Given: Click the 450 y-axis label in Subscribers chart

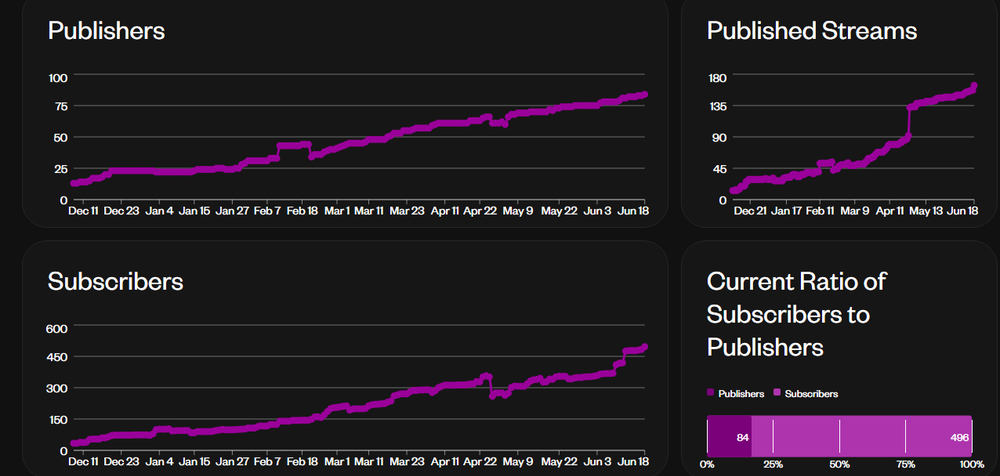Looking at the screenshot, I should [58, 358].
